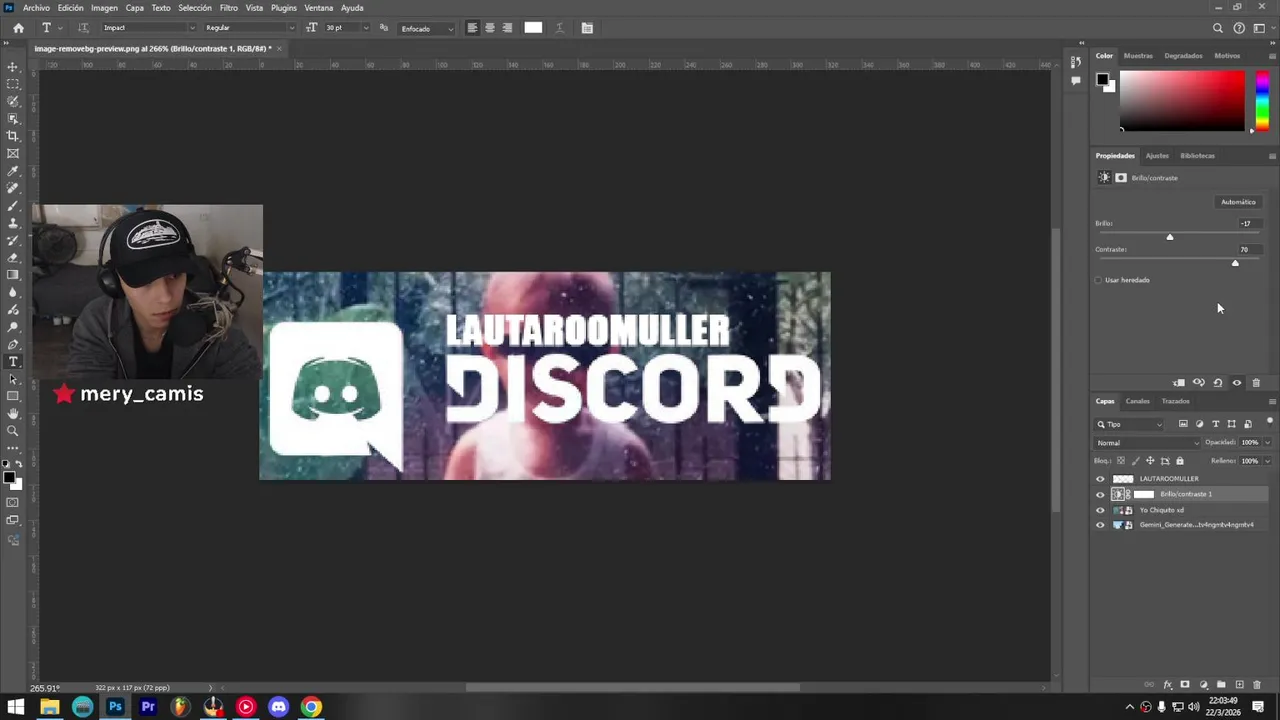Image resolution: width=1280 pixels, height=720 pixels.
Task: Select the Hand tool
Action: pyautogui.click(x=13, y=414)
